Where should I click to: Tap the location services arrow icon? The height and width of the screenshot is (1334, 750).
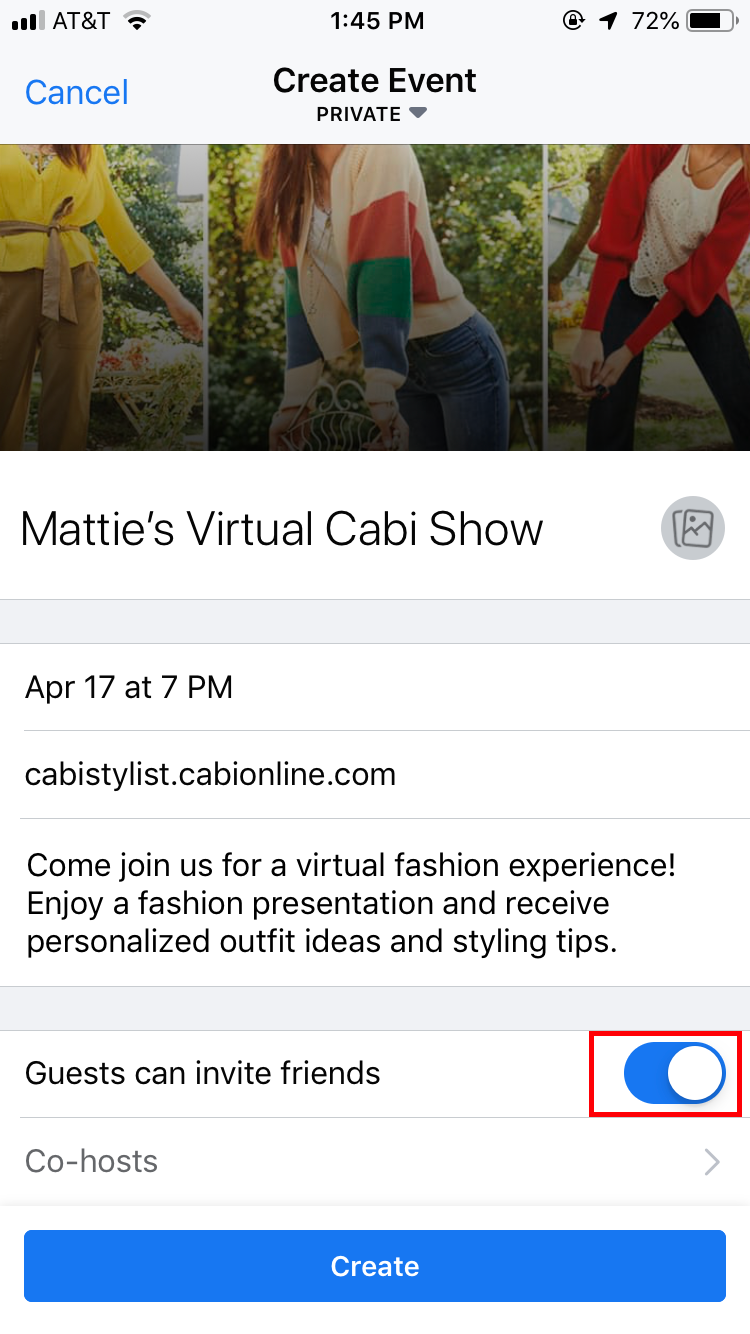[609, 20]
